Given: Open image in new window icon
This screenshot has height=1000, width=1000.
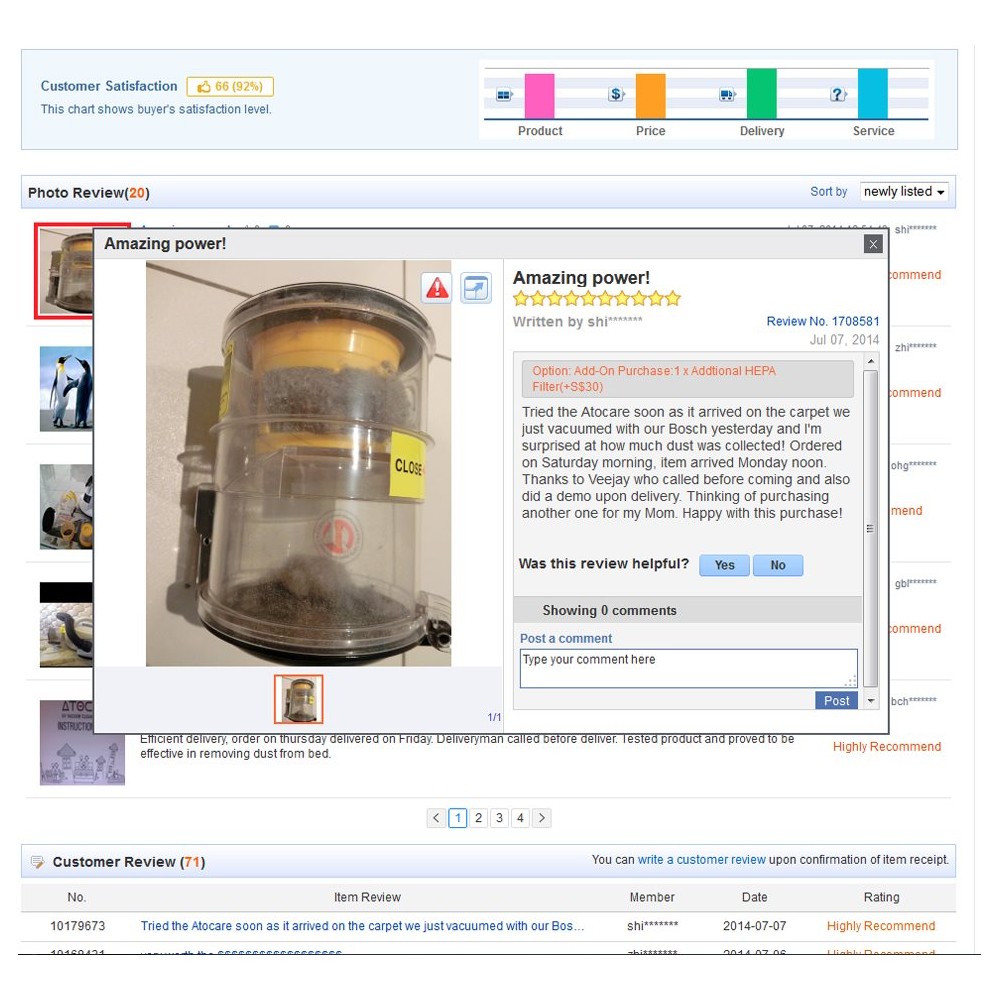Looking at the screenshot, I should (x=476, y=288).
